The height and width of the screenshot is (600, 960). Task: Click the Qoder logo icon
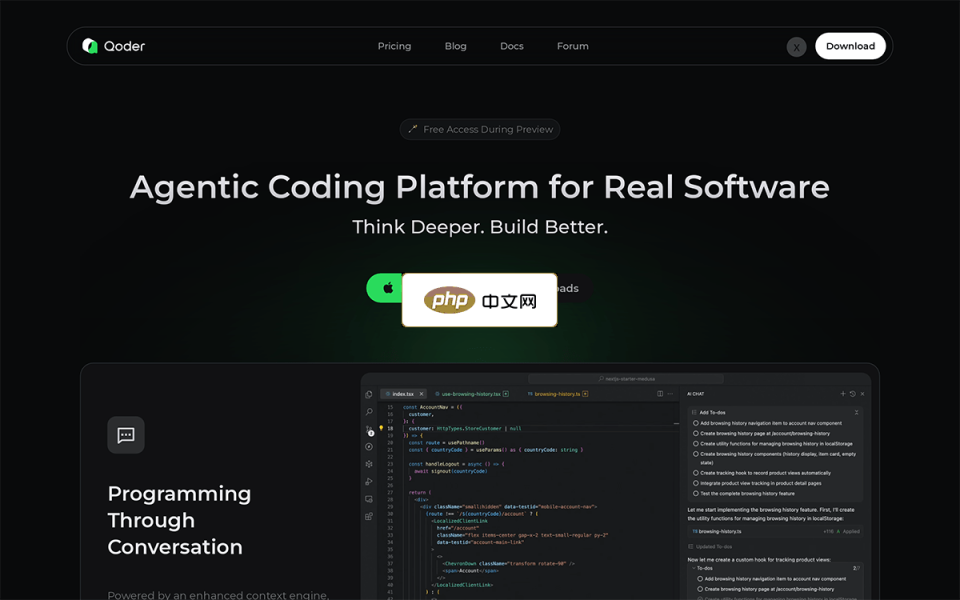(x=90, y=46)
